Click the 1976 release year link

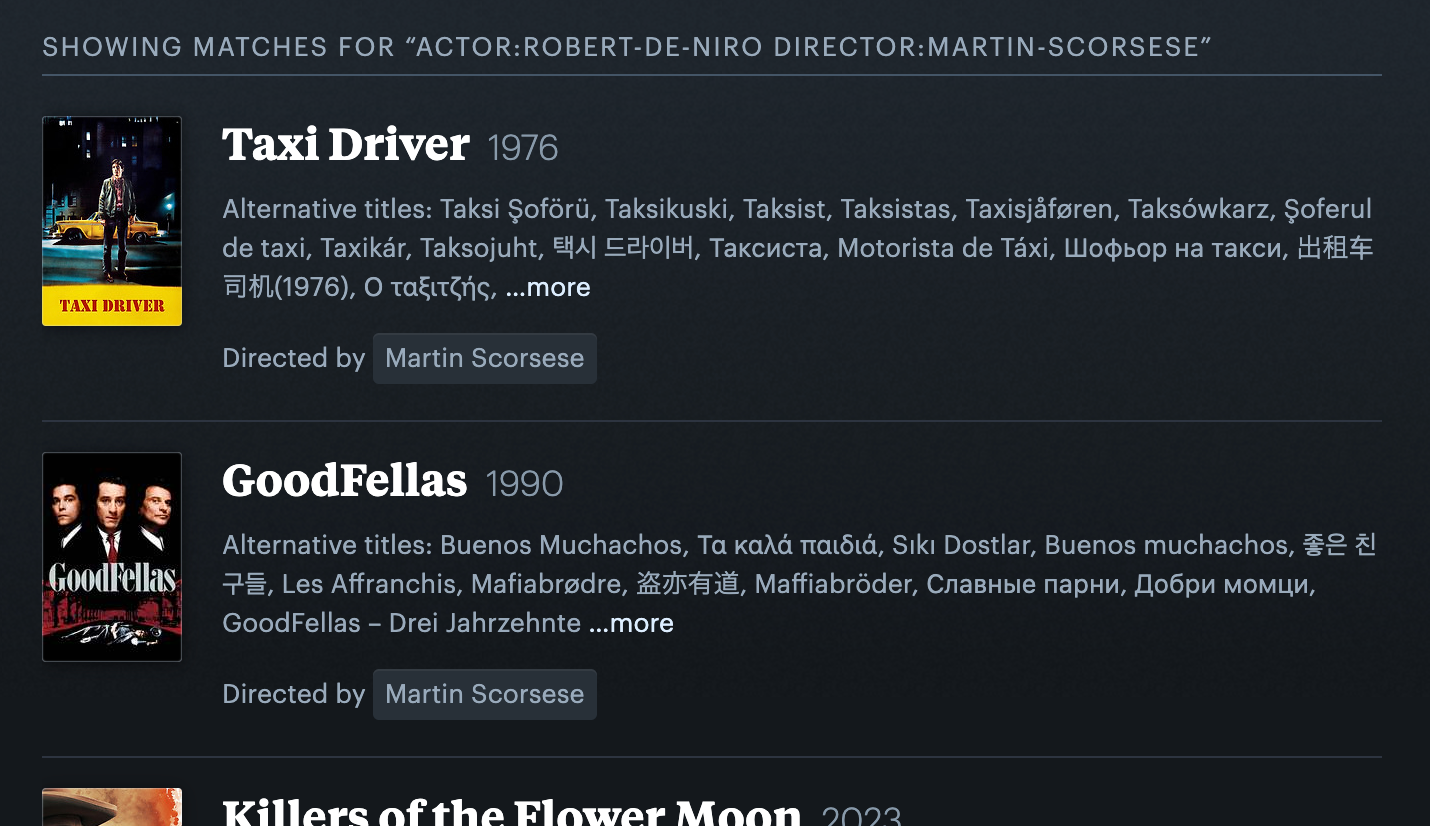(522, 149)
